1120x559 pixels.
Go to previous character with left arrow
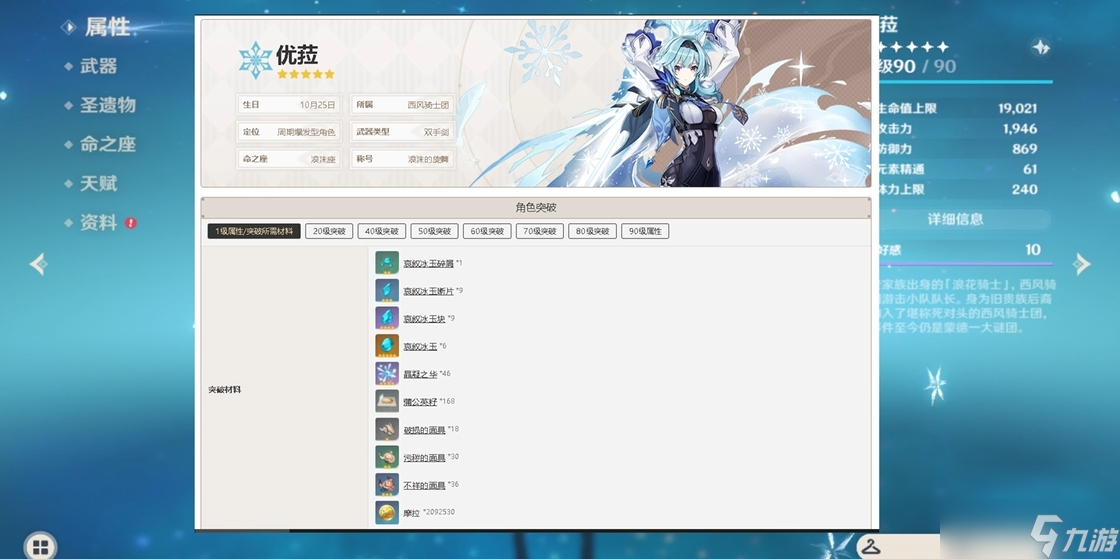pyautogui.click(x=38, y=264)
